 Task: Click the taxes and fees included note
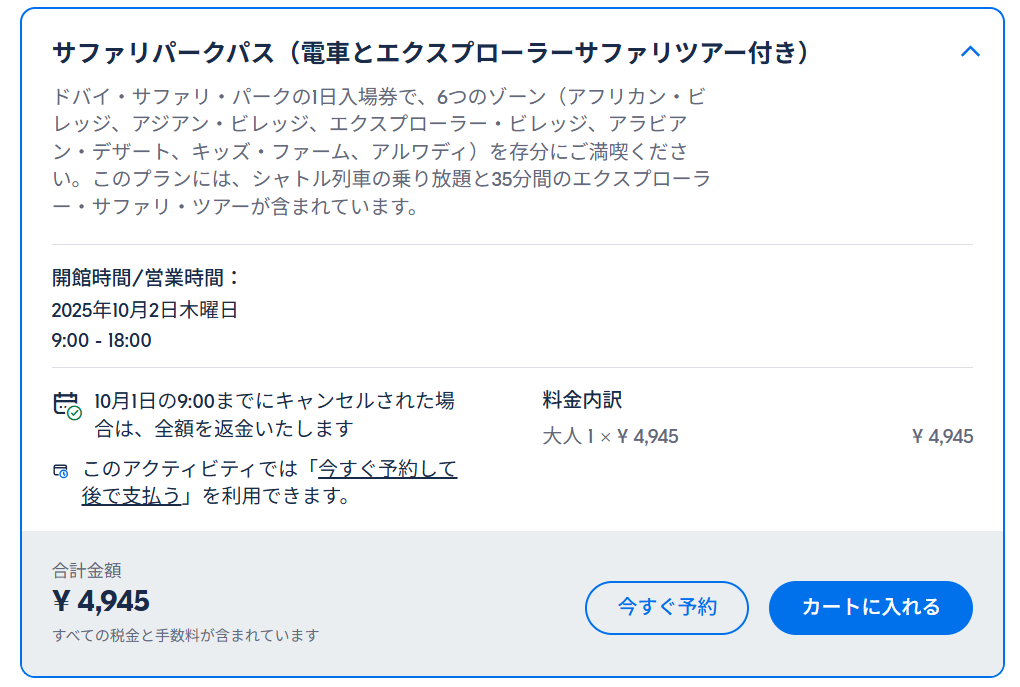(185, 635)
